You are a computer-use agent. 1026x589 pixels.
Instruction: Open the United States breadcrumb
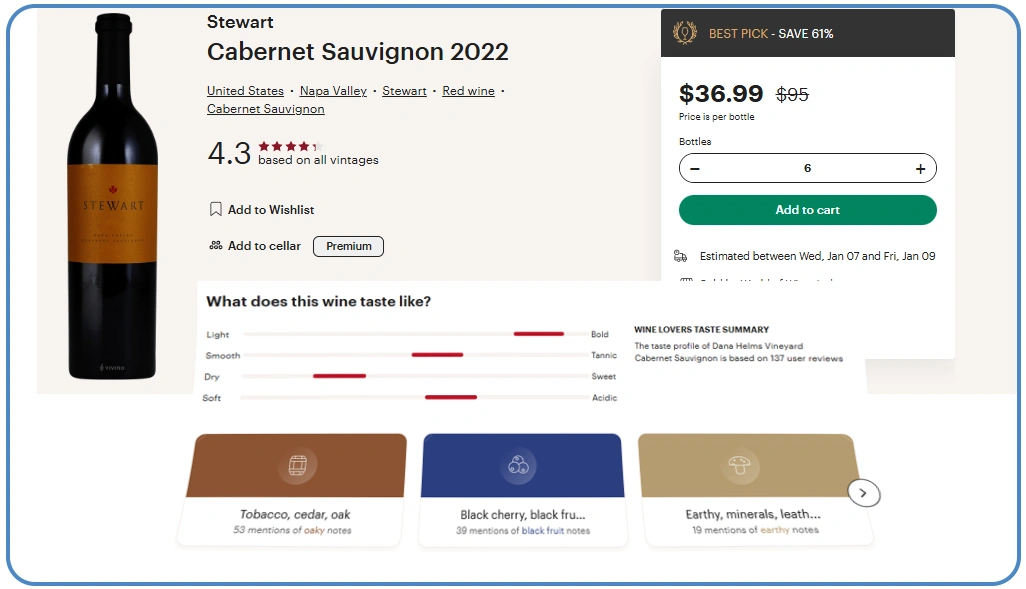[245, 91]
